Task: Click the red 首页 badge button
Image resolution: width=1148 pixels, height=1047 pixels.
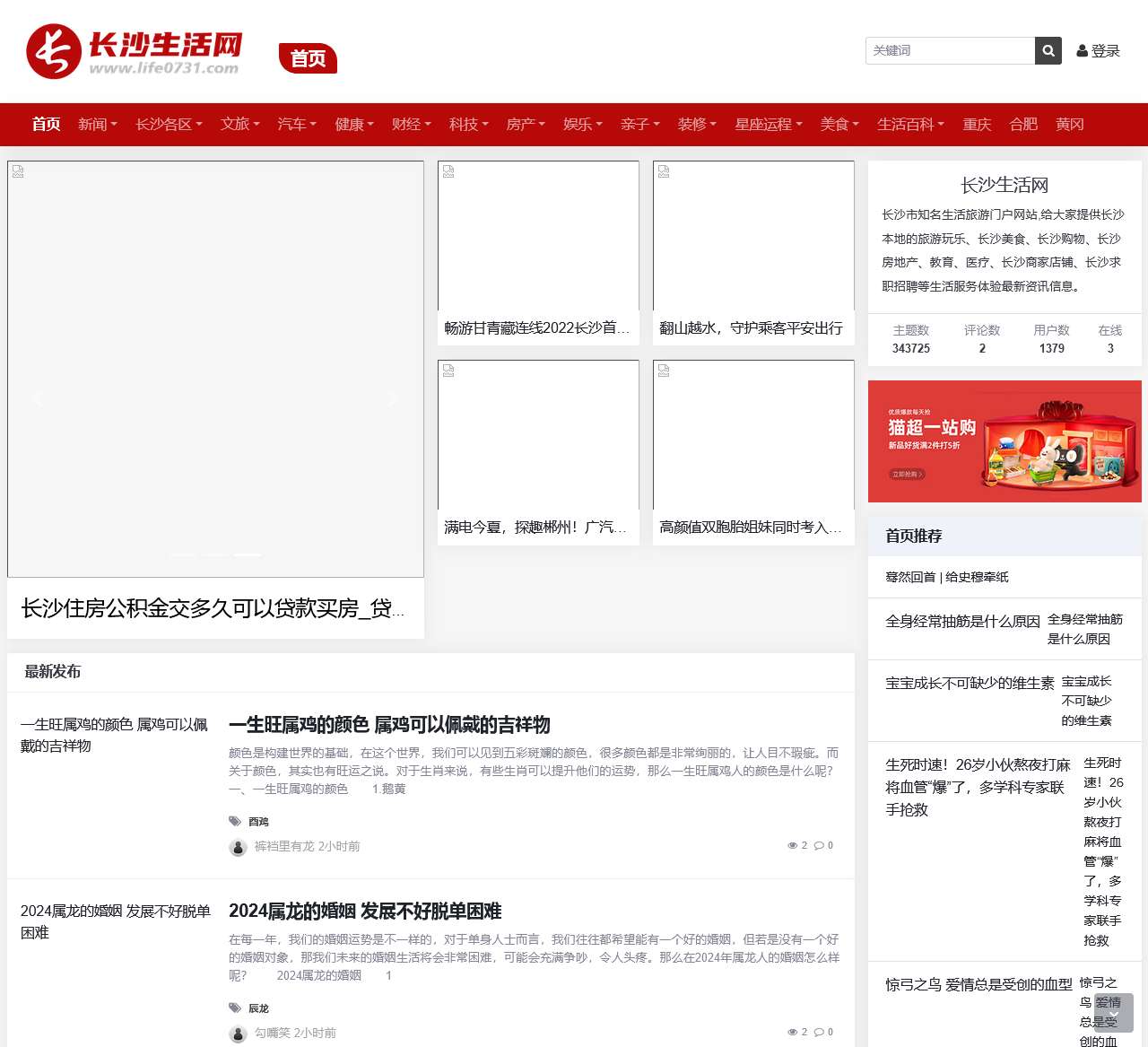Action: point(308,58)
